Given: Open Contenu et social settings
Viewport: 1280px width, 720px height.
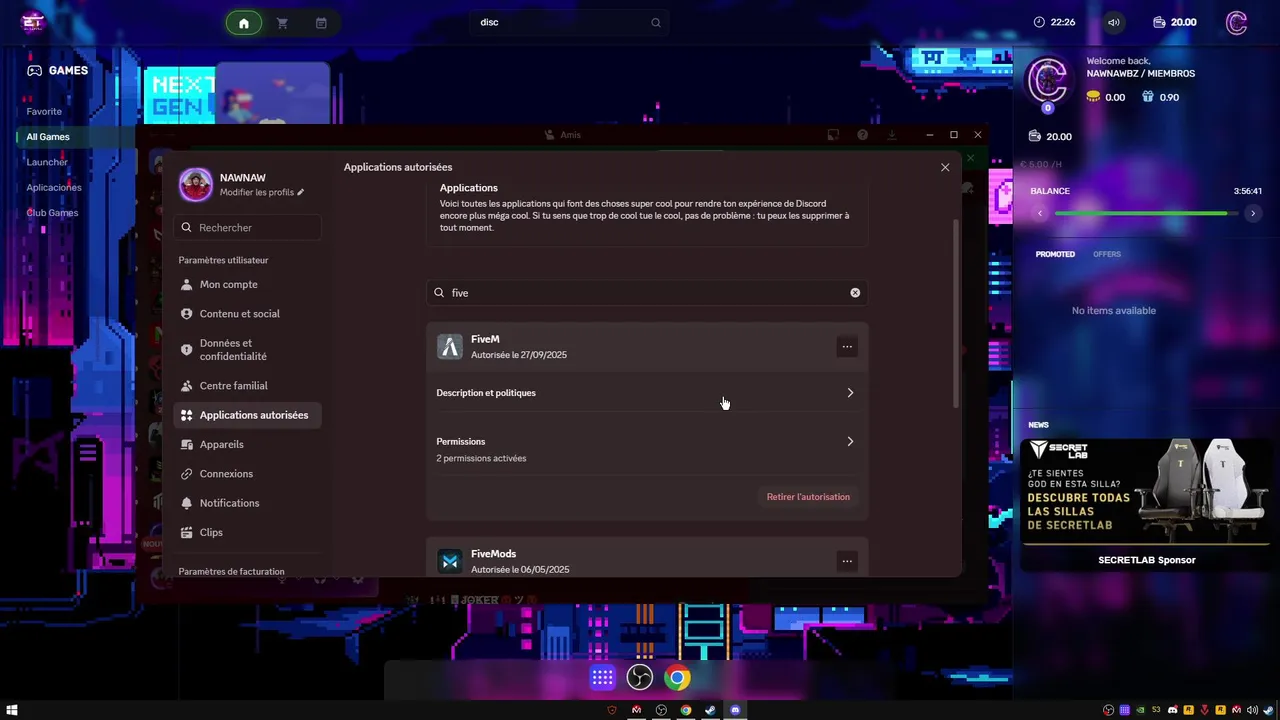Looking at the screenshot, I should coord(247,314).
